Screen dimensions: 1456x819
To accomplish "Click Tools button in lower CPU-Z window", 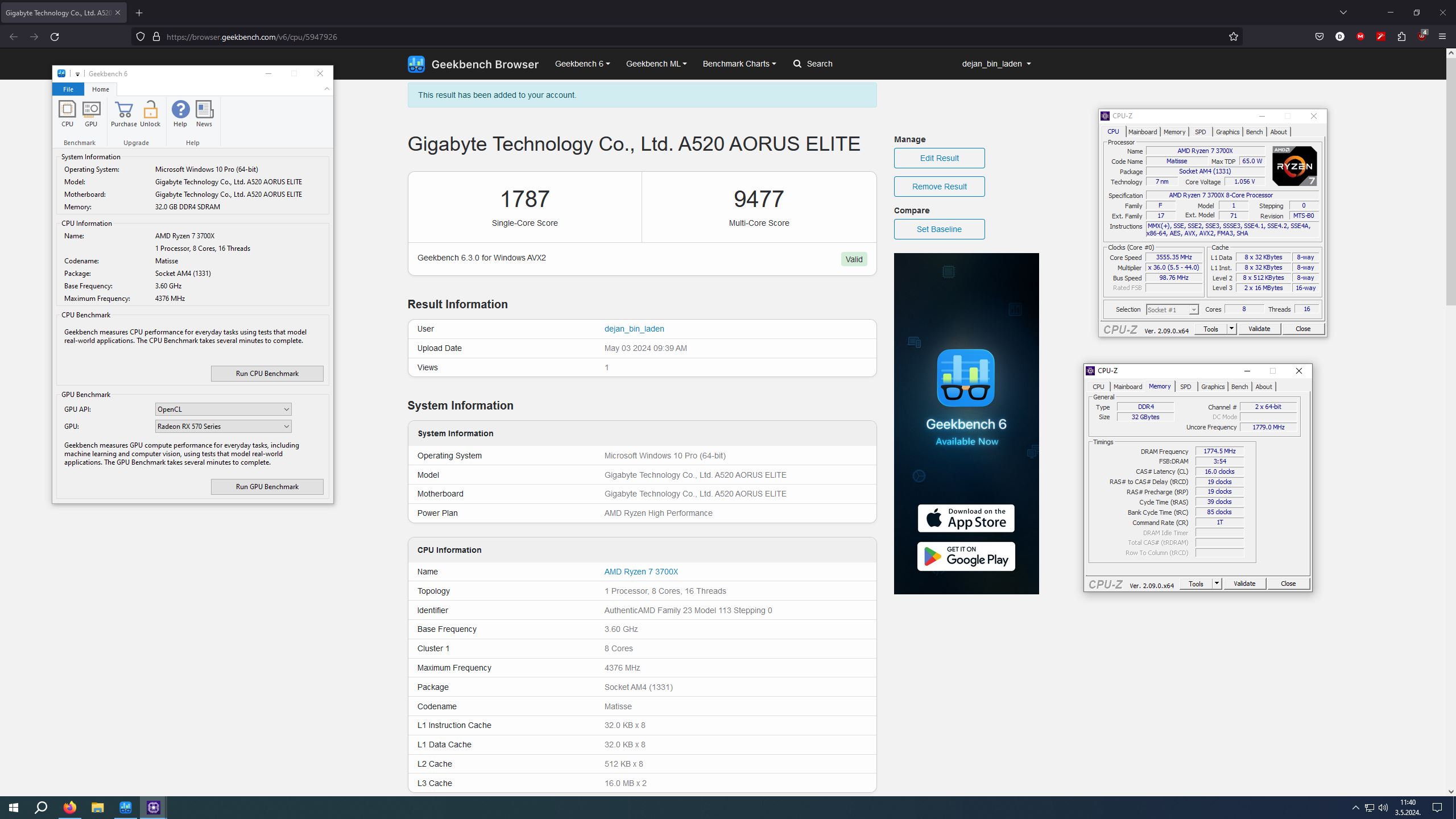I will pos(1196,584).
